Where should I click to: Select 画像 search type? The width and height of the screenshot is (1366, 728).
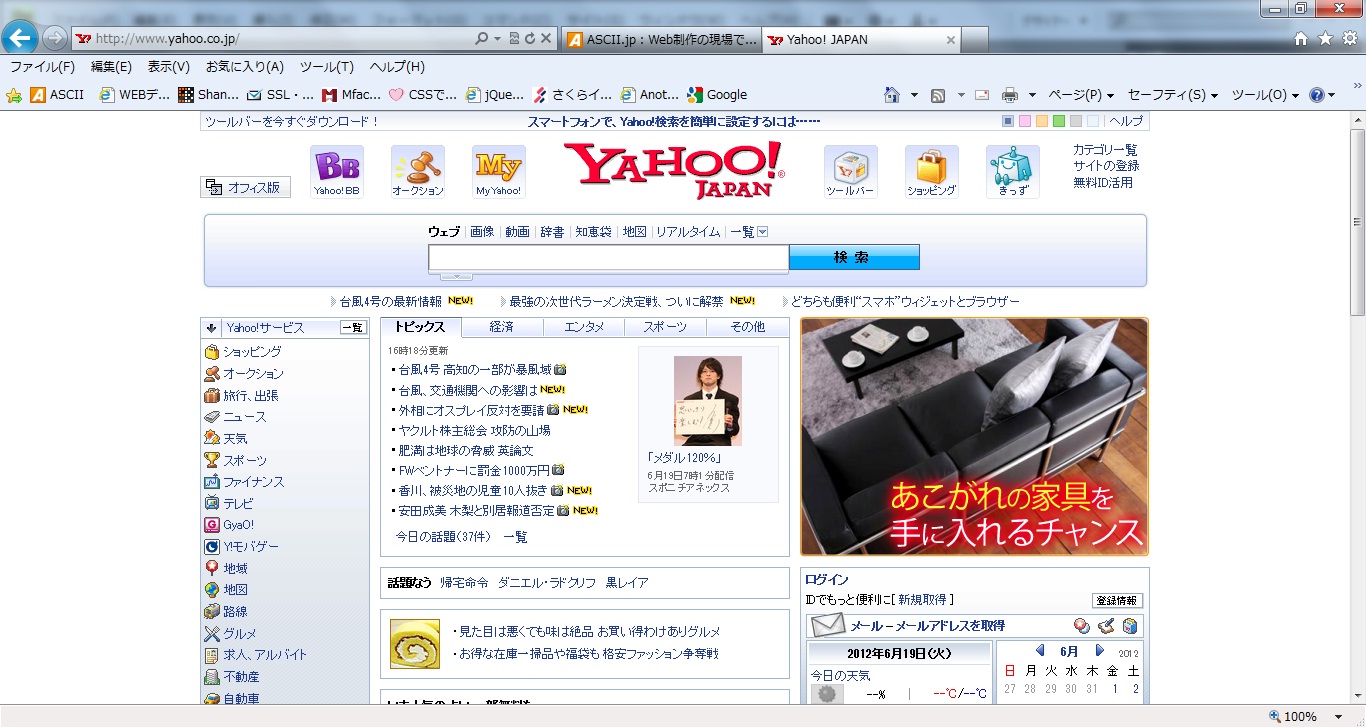pyautogui.click(x=482, y=232)
